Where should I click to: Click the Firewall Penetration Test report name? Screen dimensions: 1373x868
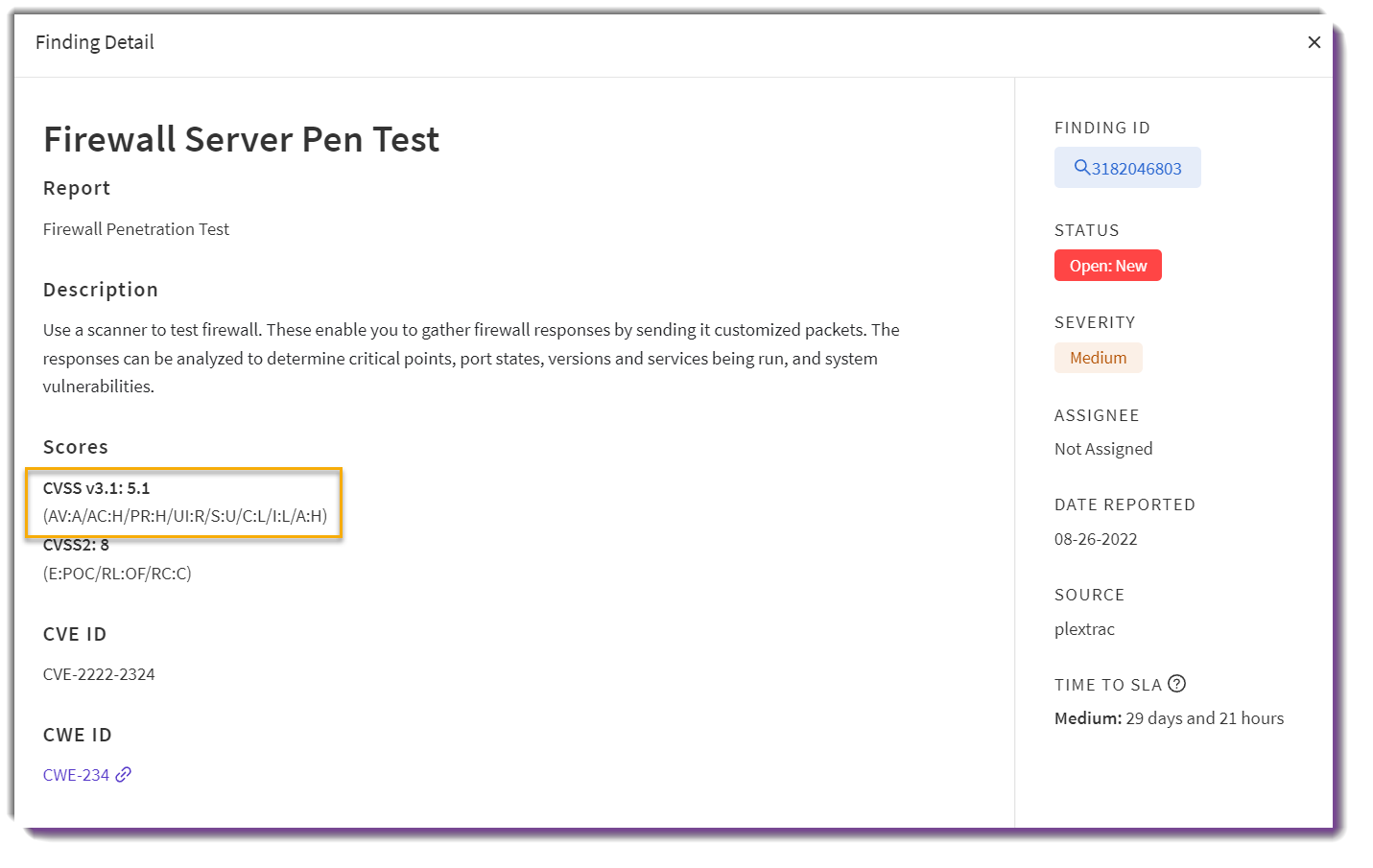coord(136,229)
